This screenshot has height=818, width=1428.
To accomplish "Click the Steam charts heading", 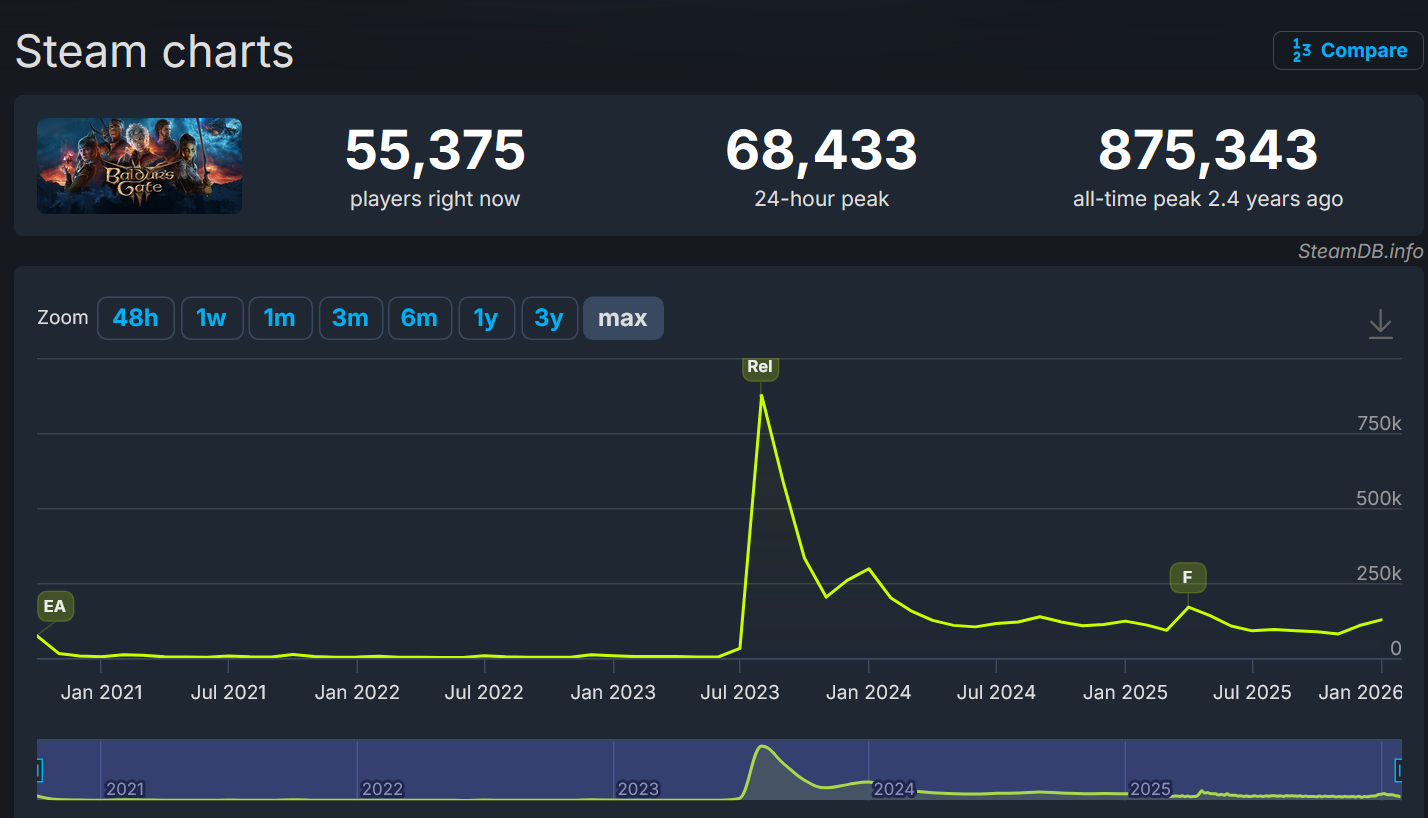I will point(154,51).
